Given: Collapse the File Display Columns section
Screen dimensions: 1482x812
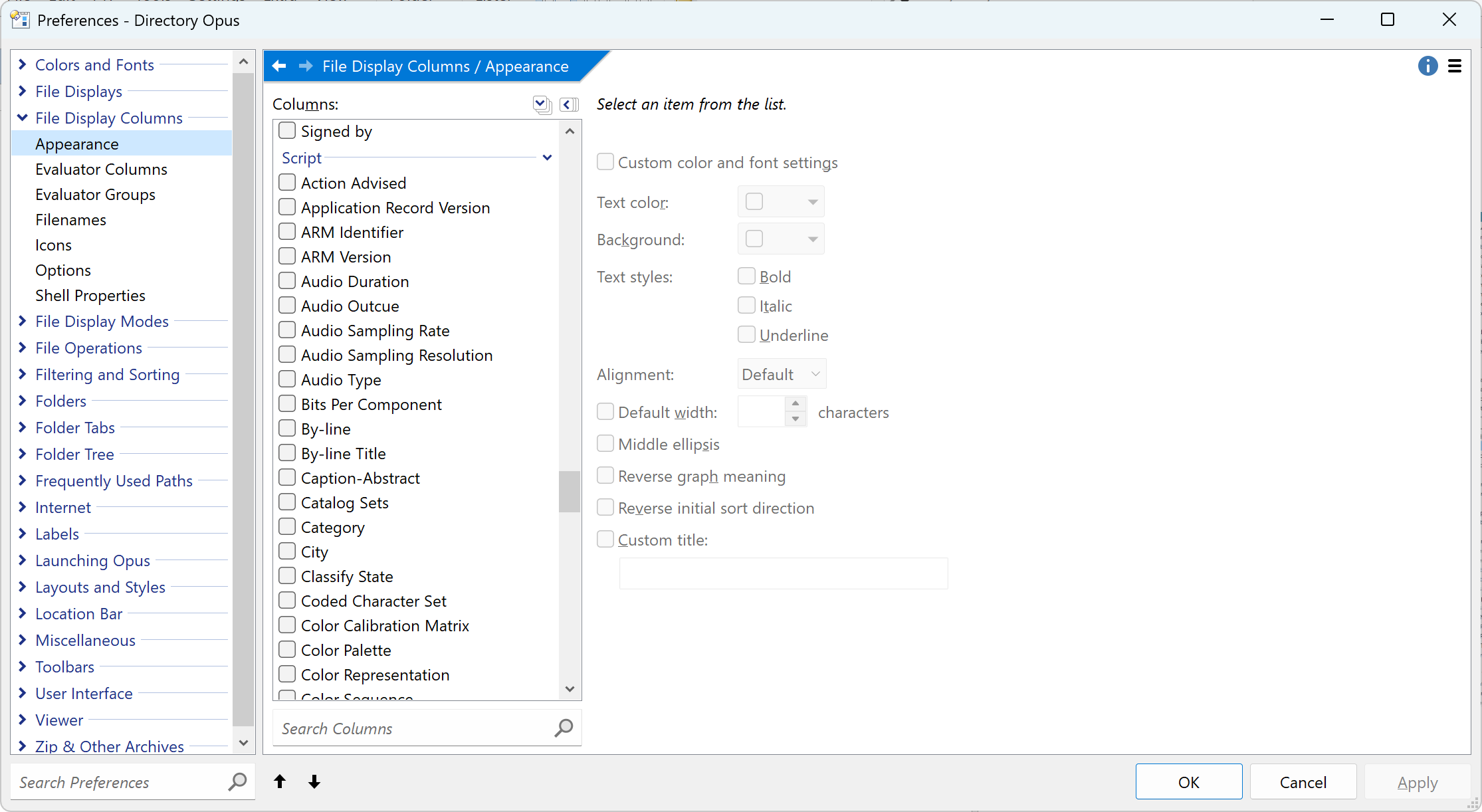Looking at the screenshot, I should 23,118.
